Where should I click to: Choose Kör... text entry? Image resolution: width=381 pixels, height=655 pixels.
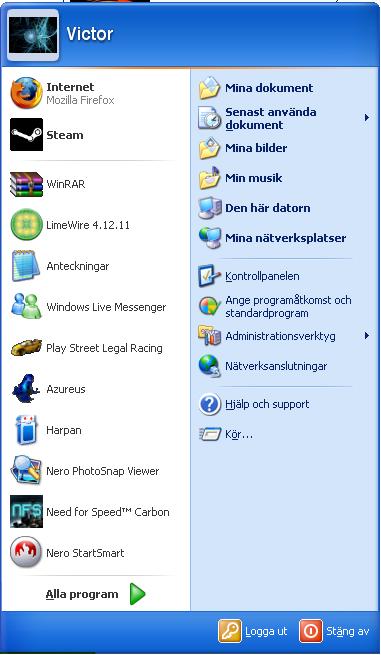[x=239, y=434]
